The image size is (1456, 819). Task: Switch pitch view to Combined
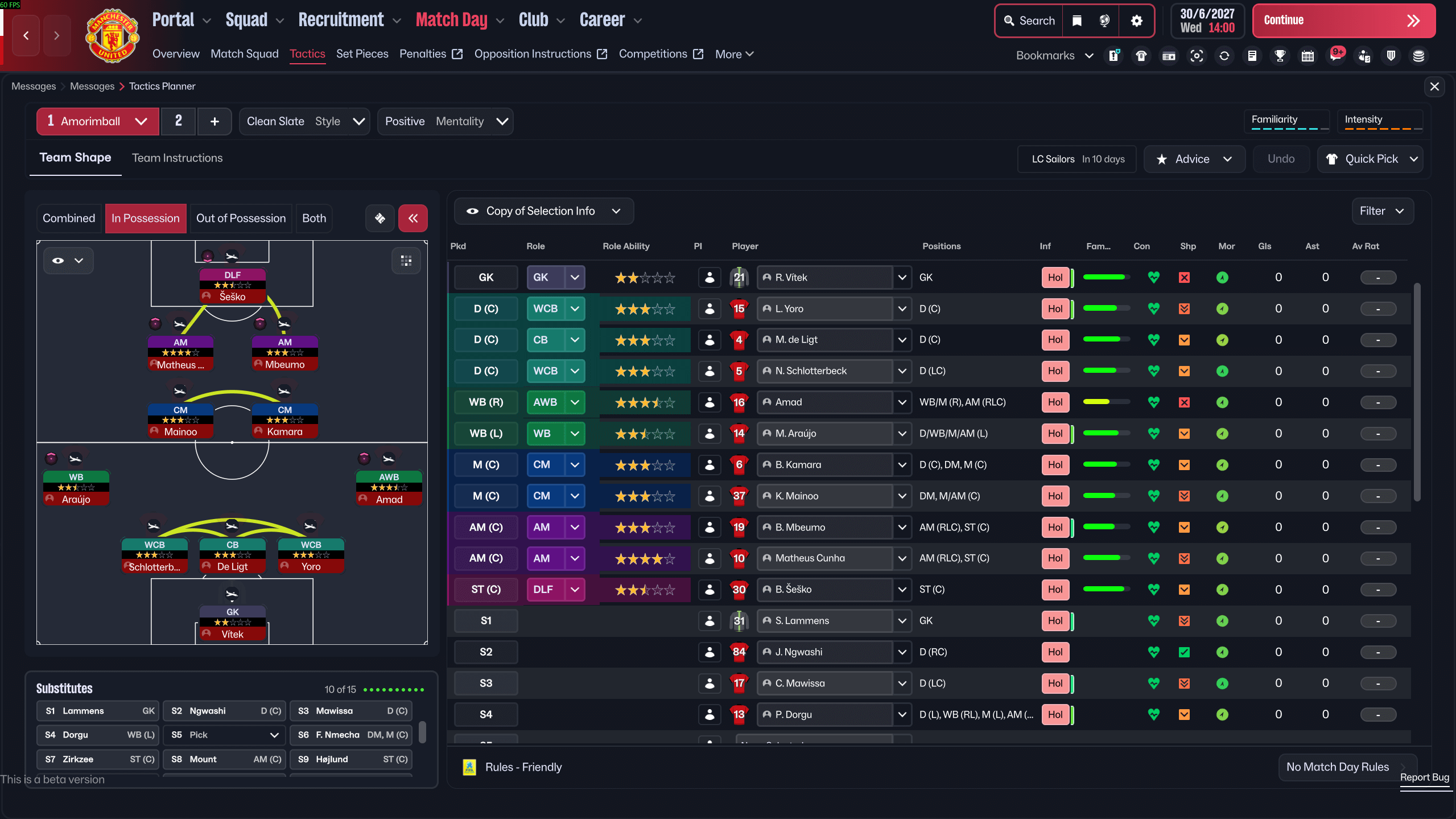click(x=69, y=218)
